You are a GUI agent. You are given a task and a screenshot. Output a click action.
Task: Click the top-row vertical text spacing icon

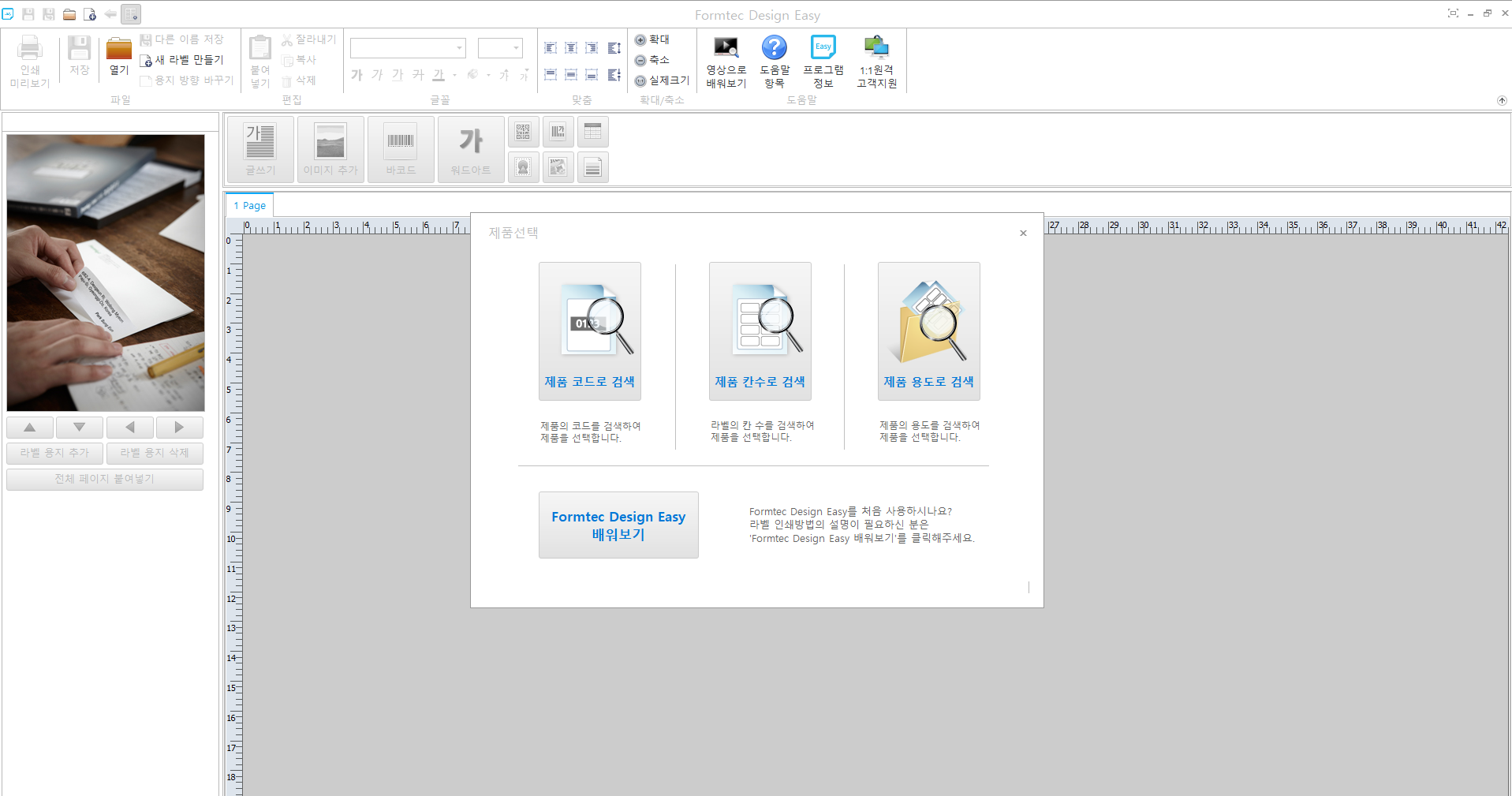(614, 48)
